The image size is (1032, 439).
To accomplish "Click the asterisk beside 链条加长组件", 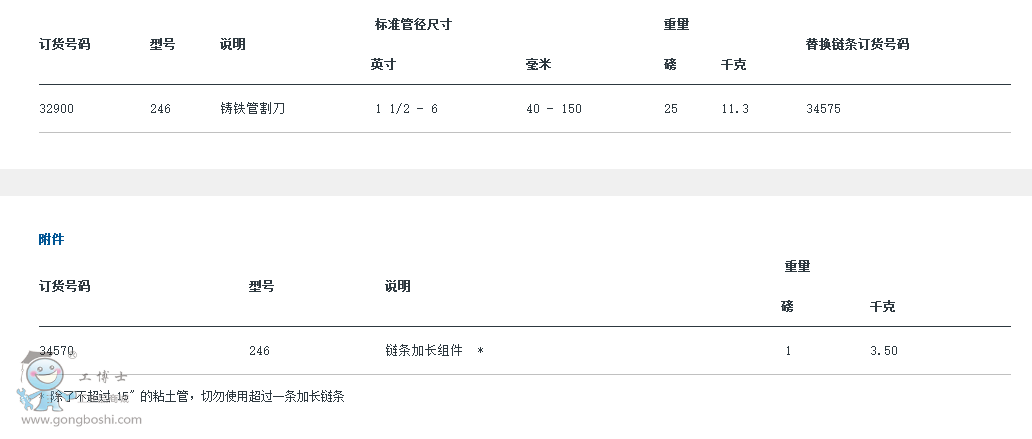I will coord(480,351).
